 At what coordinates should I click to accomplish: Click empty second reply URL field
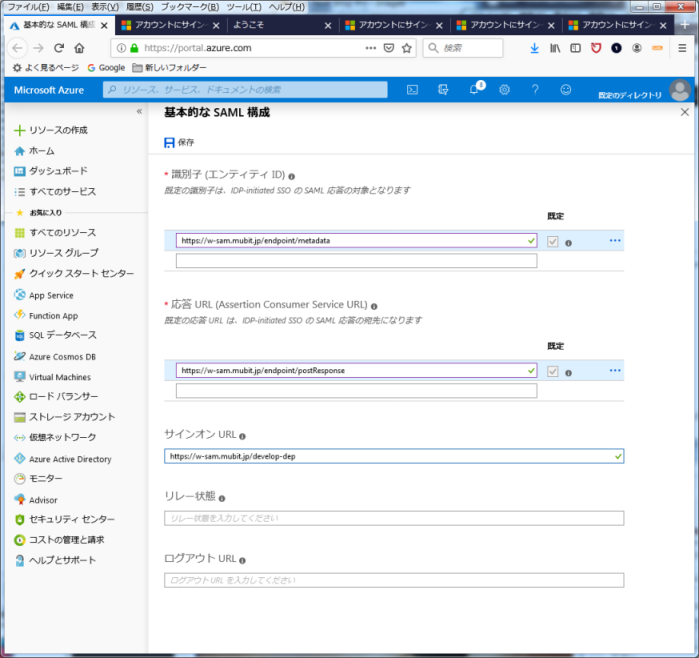point(356,391)
